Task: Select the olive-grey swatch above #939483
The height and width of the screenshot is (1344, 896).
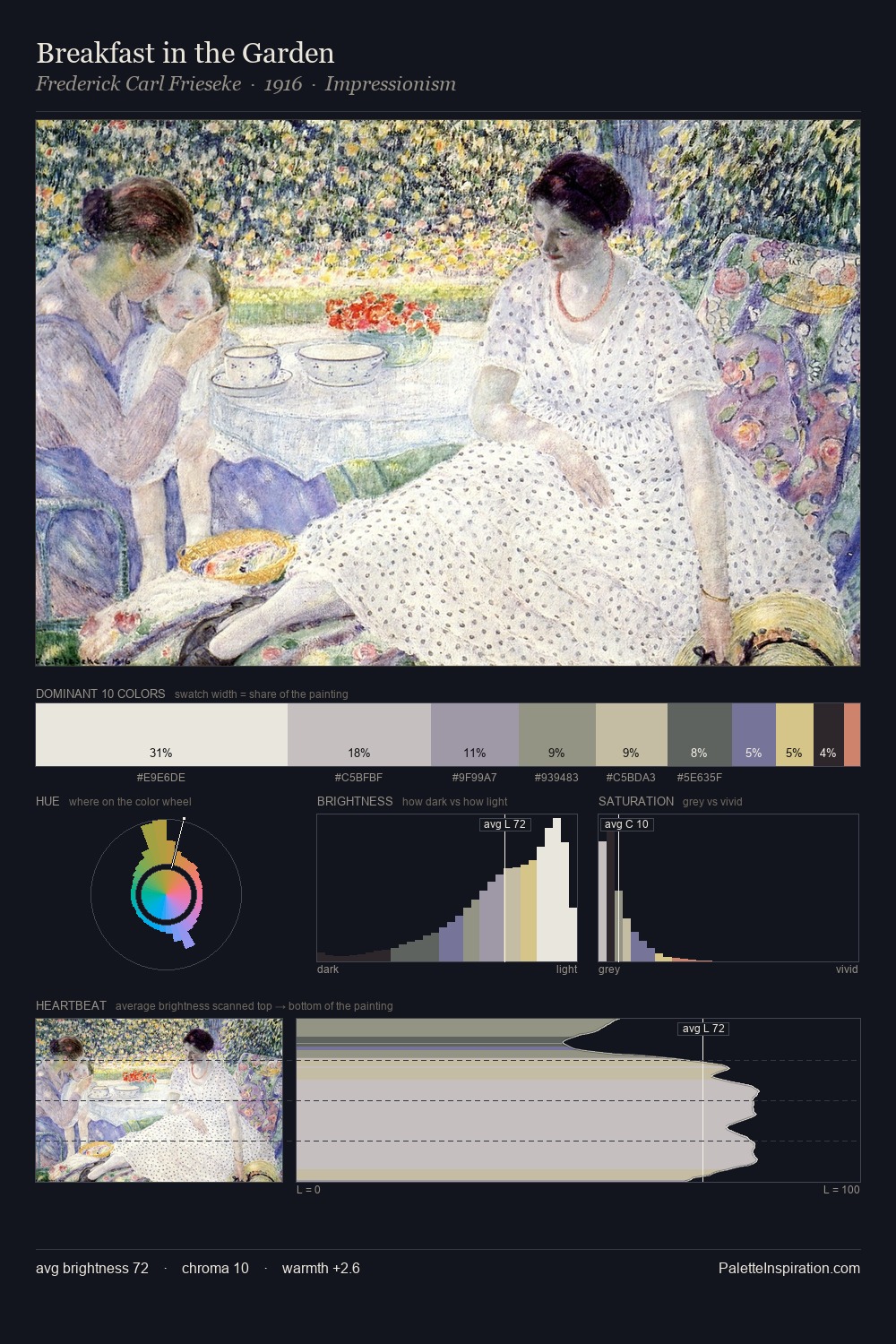Action: tap(557, 735)
